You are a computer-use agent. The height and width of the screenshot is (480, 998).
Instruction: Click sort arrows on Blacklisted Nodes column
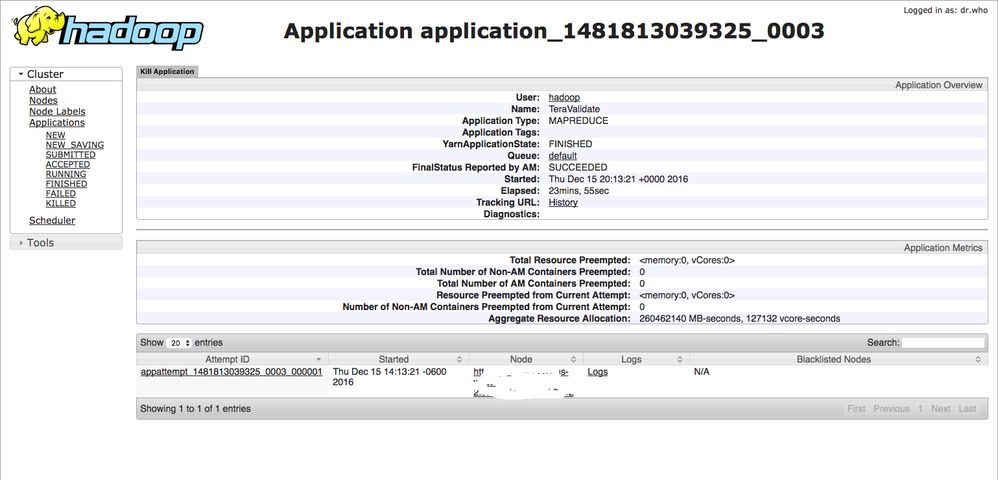pyautogui.click(x=979, y=359)
